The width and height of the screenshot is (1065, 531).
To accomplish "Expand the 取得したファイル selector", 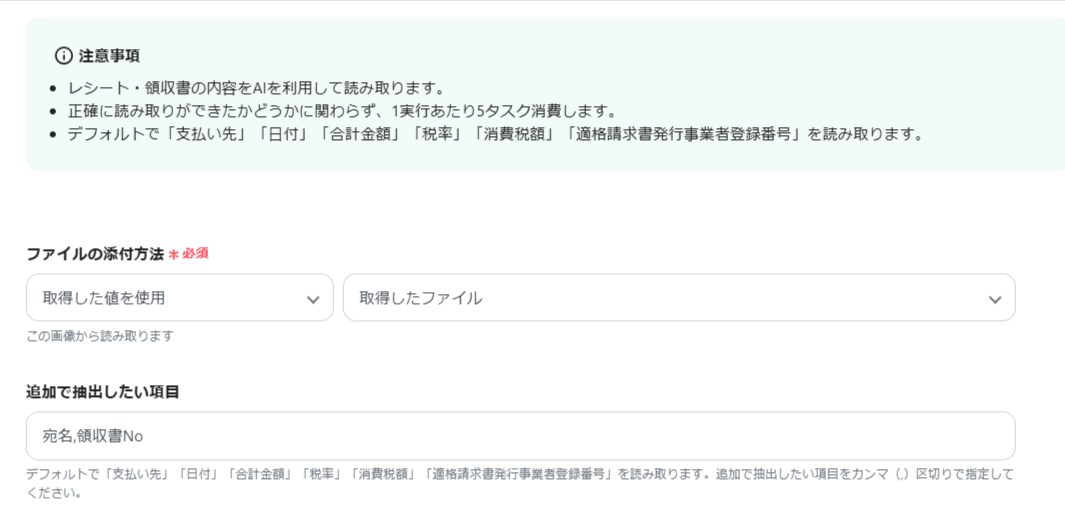I will pyautogui.click(x=678, y=298).
